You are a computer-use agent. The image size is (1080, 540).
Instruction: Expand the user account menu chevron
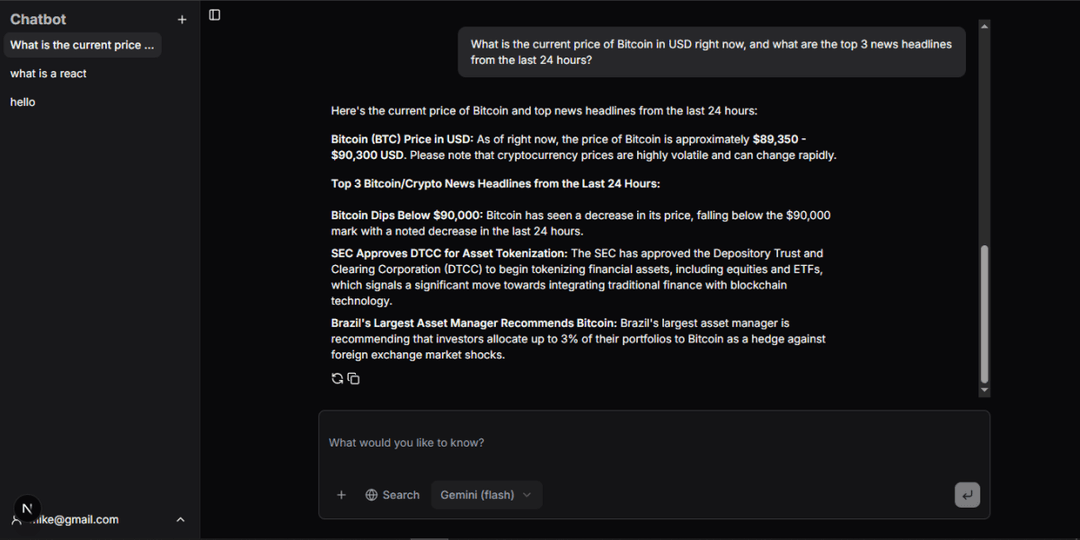181,520
